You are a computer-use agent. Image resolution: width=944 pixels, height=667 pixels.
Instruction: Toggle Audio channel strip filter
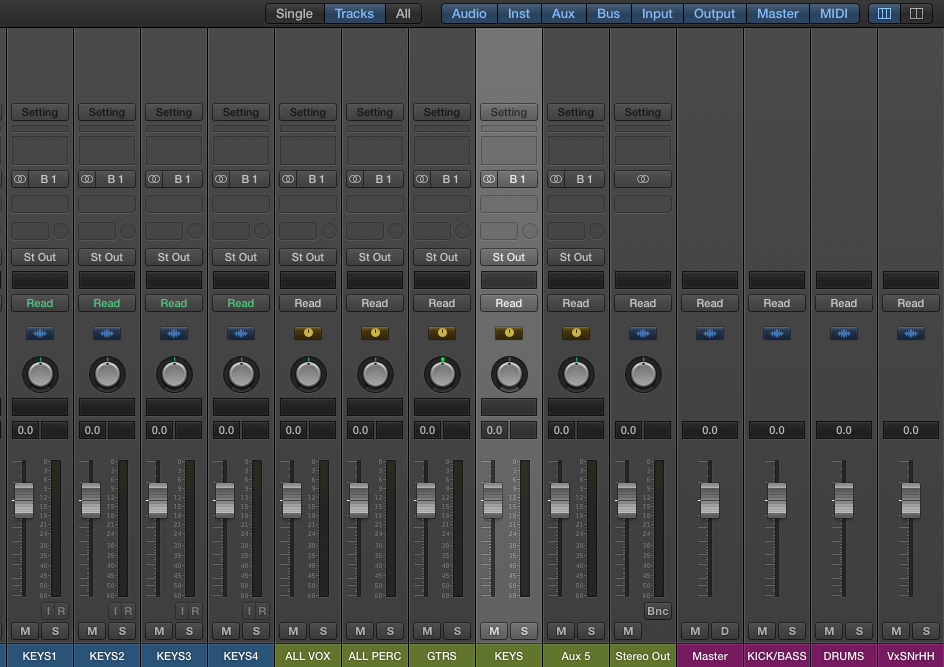pyautogui.click(x=469, y=13)
